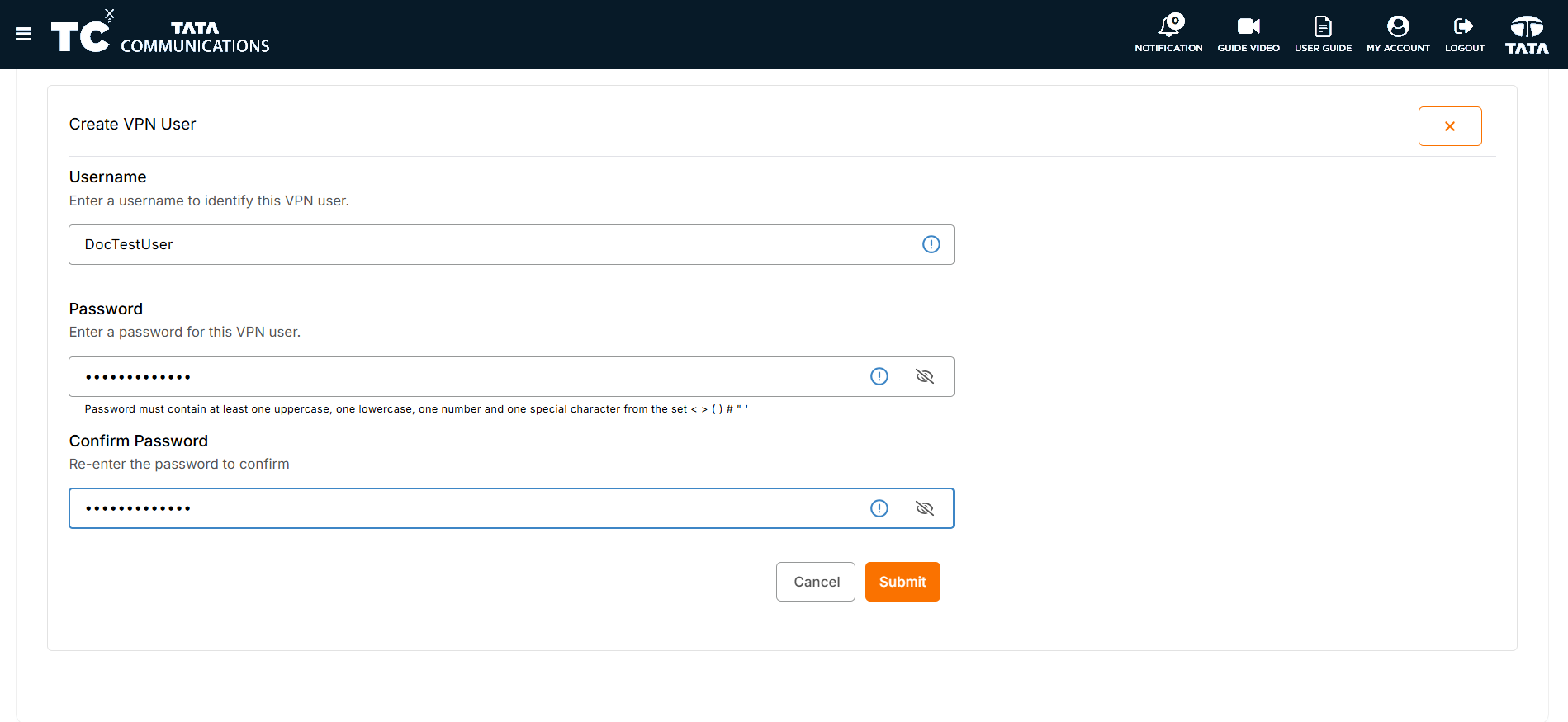Toggle Password field visibility eye

pos(925,376)
